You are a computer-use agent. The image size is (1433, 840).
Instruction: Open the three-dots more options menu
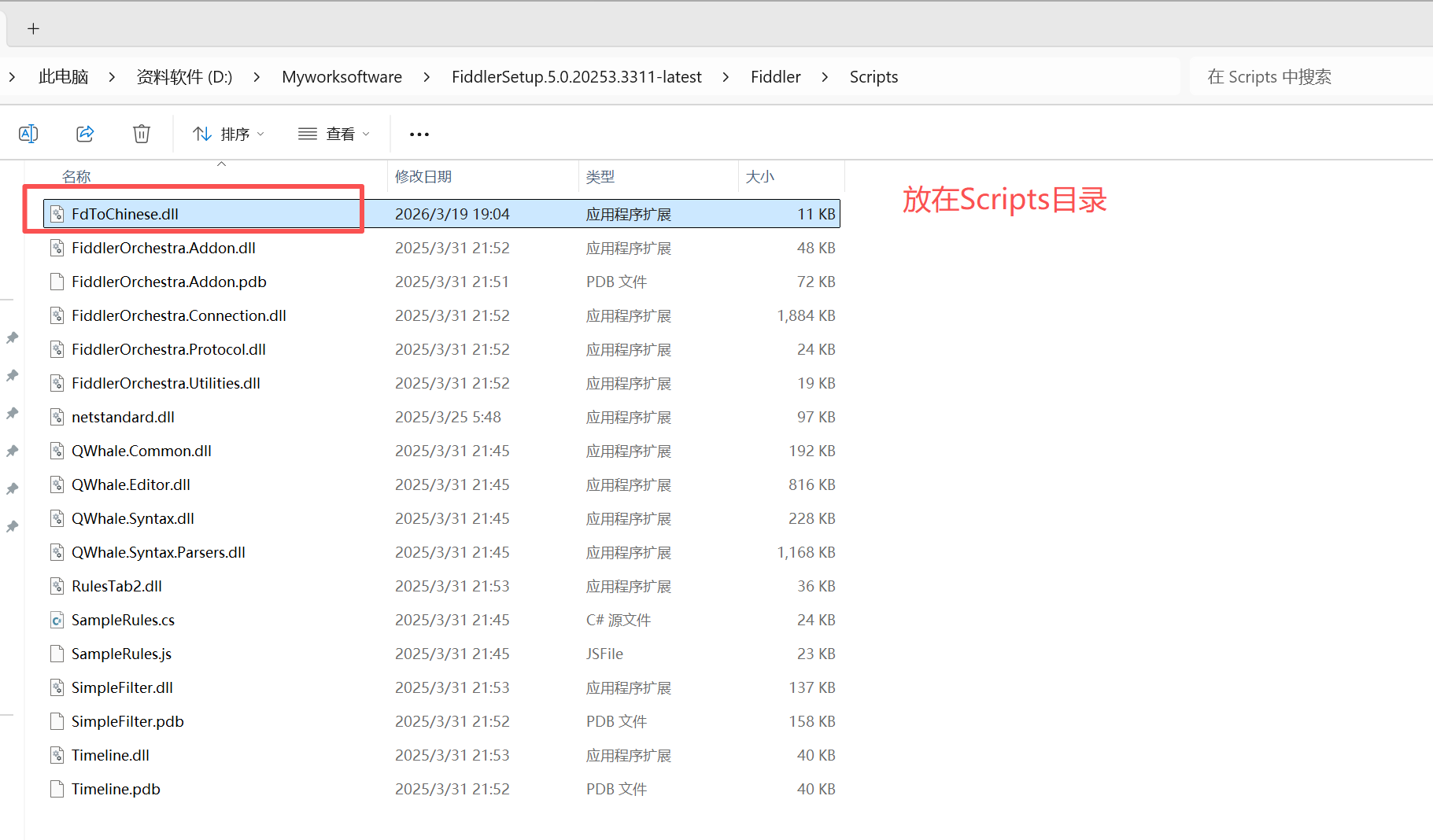(419, 134)
